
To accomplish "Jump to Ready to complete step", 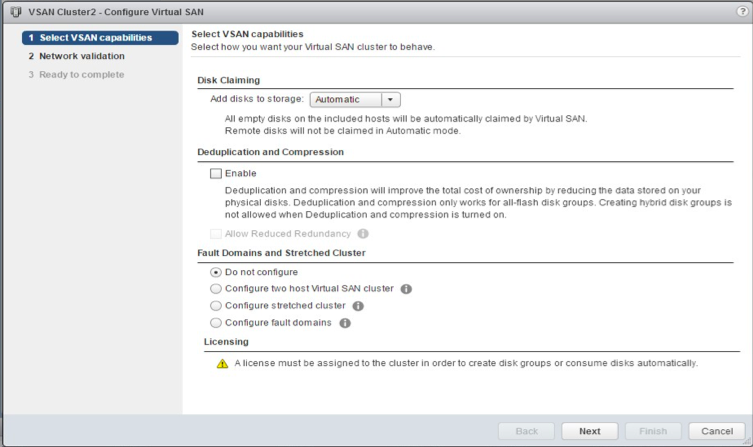I will (x=82, y=74).
